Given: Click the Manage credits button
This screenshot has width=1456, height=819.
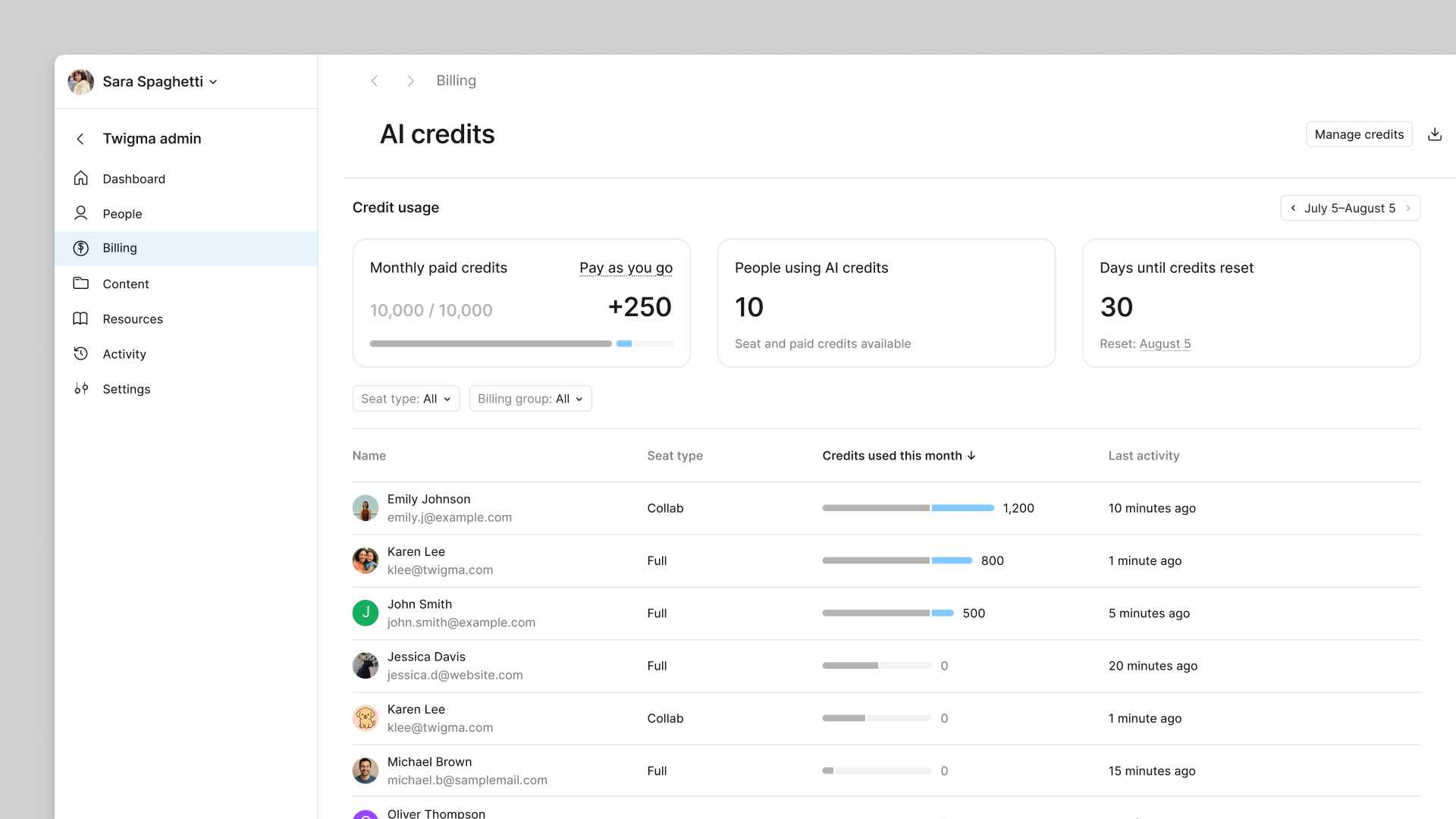Looking at the screenshot, I should (x=1359, y=133).
